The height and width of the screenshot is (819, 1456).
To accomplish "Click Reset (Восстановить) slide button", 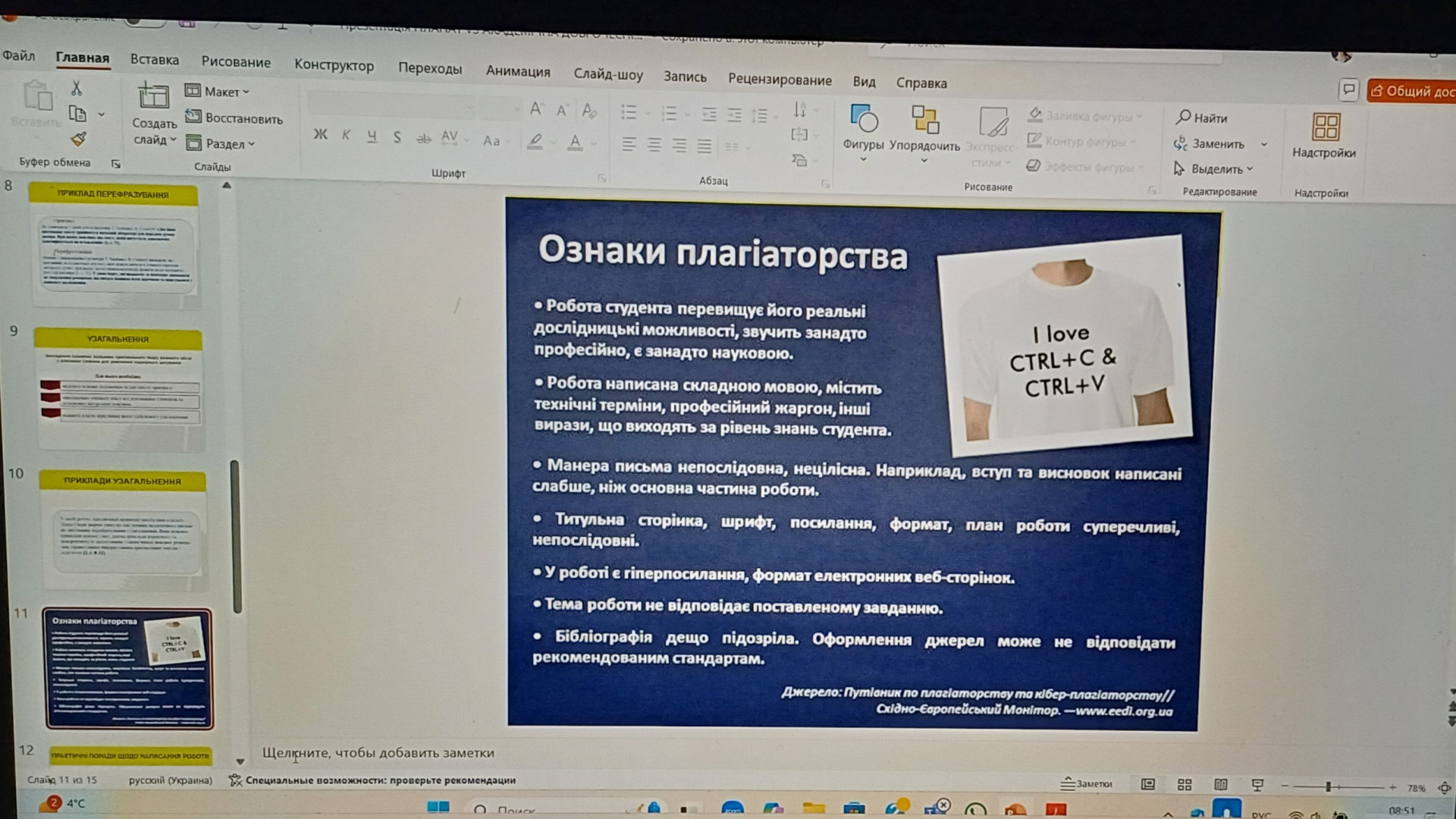I will pyautogui.click(x=236, y=118).
